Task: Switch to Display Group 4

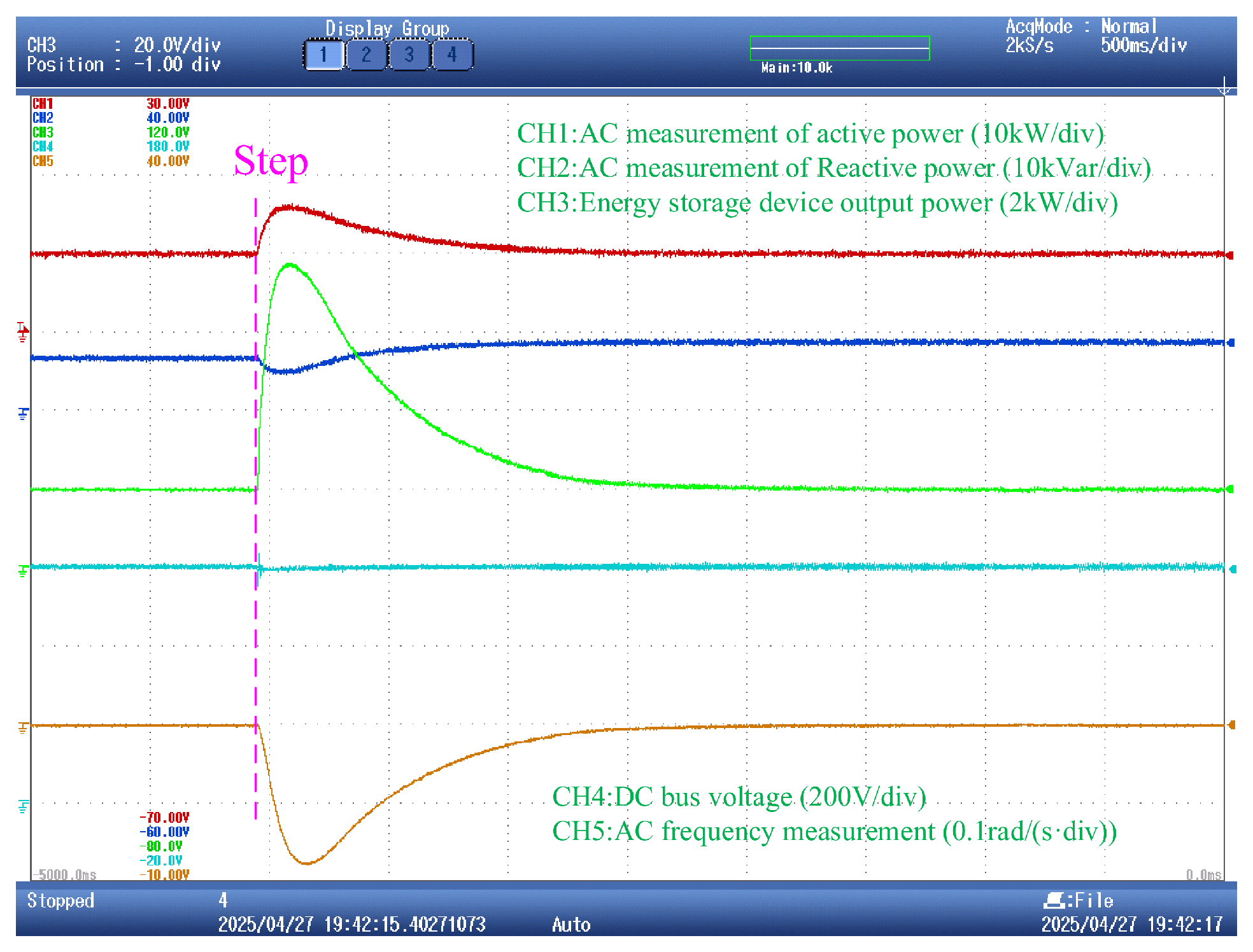Action: click(x=452, y=55)
